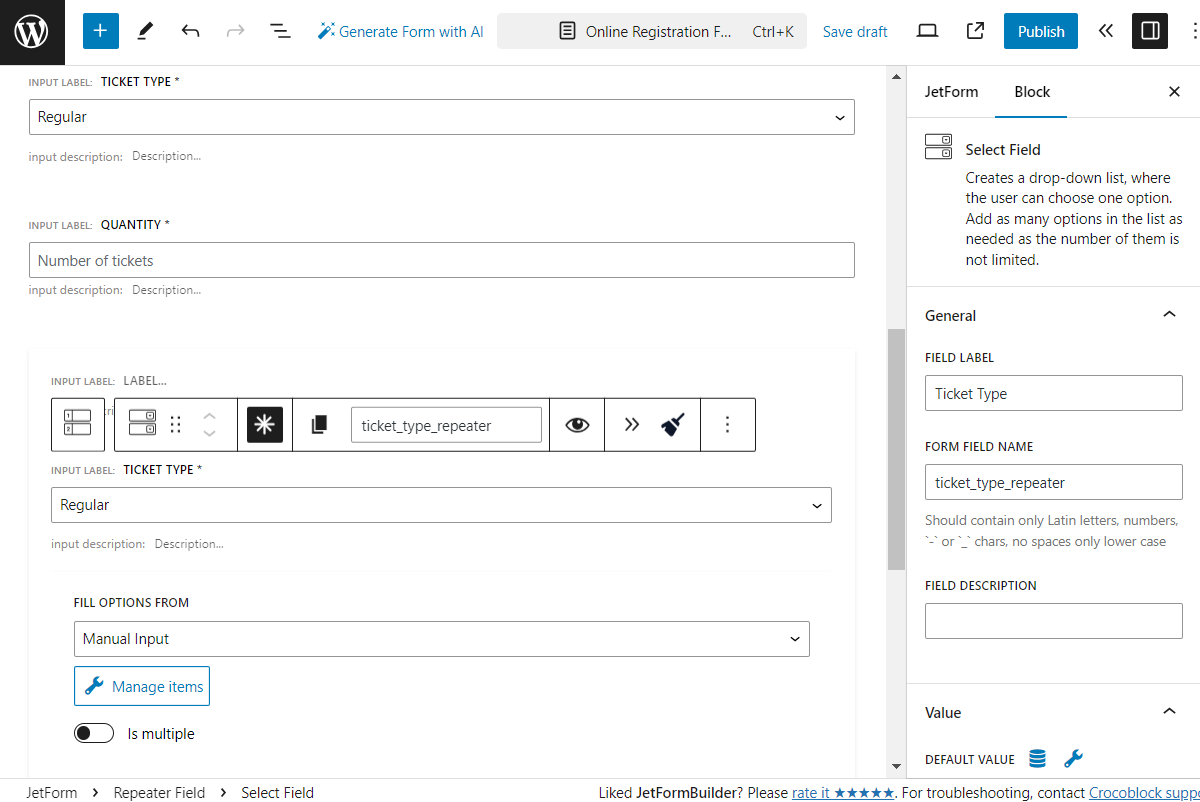Open Document Overview list view icon

(281, 31)
